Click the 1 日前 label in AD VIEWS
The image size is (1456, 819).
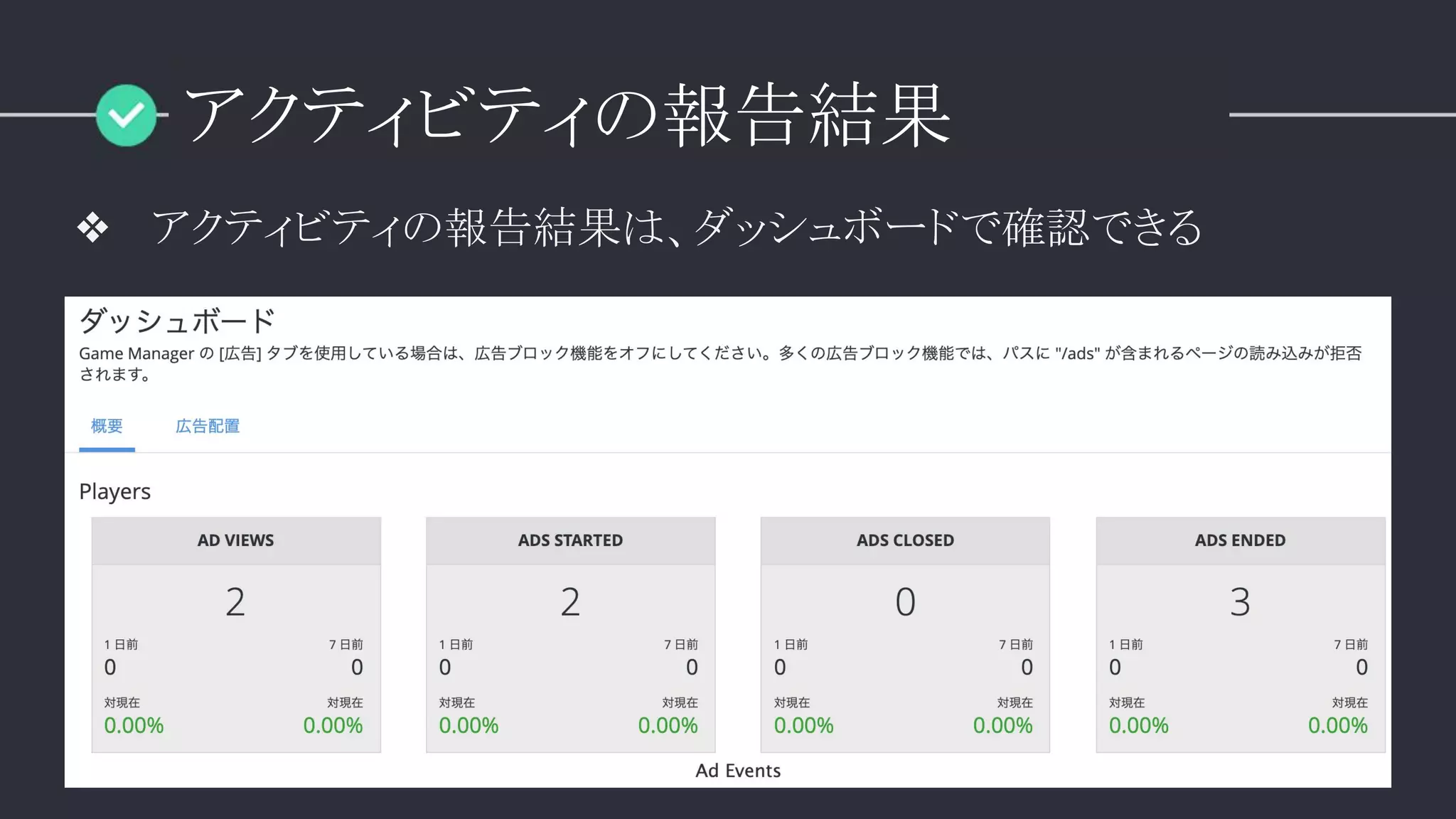(121, 645)
